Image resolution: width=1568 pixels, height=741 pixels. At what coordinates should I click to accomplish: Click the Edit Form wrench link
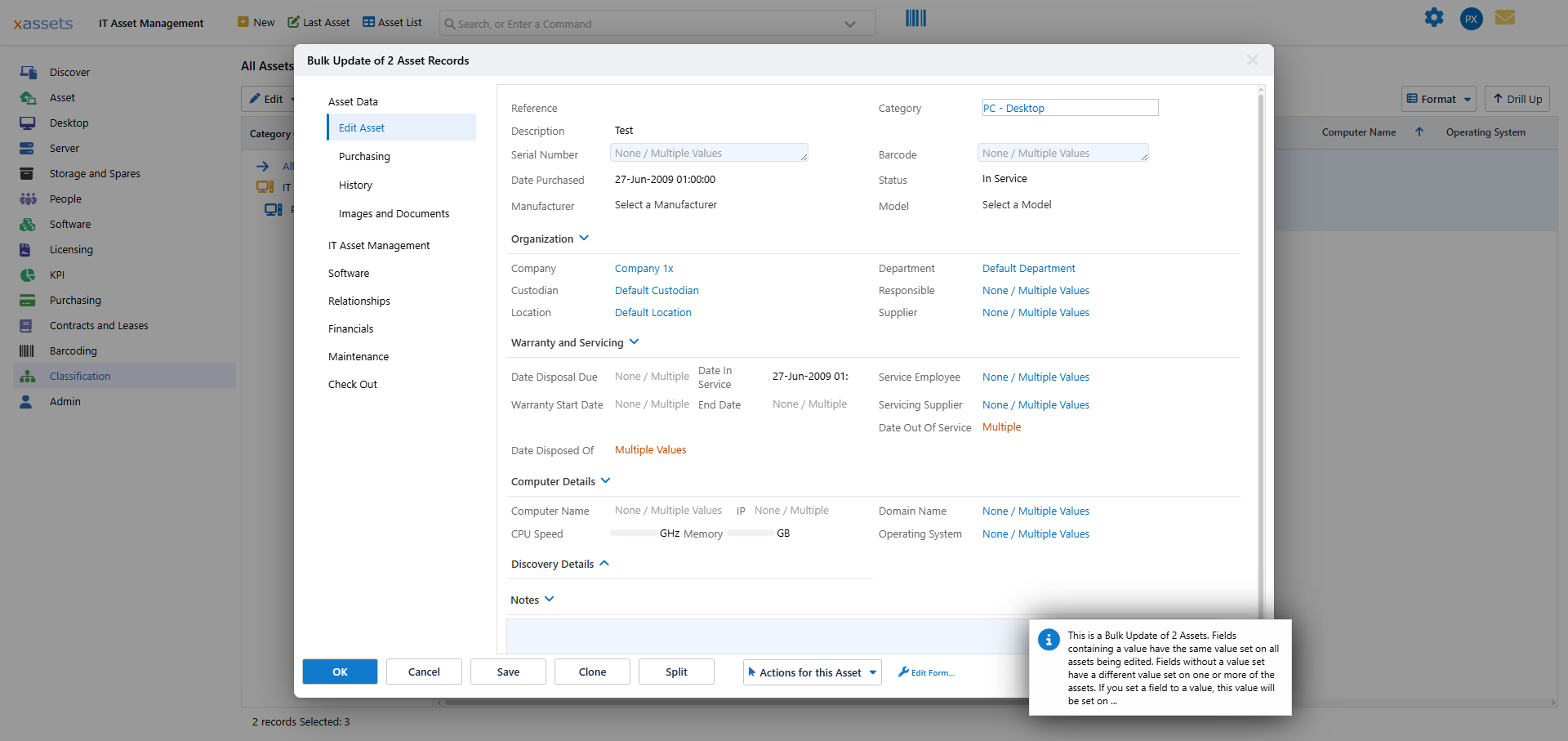pyautogui.click(x=926, y=672)
